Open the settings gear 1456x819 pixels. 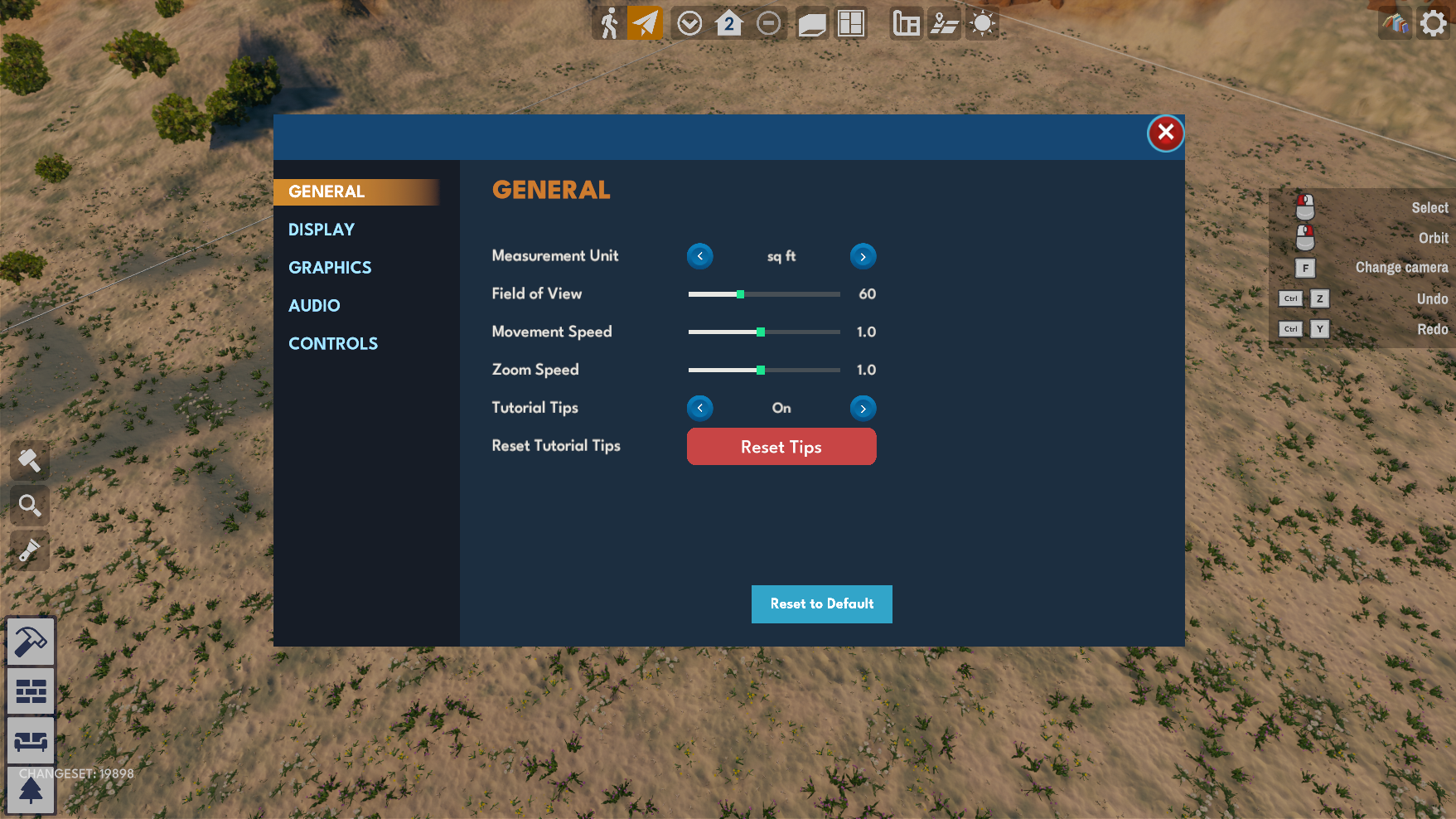1433,22
